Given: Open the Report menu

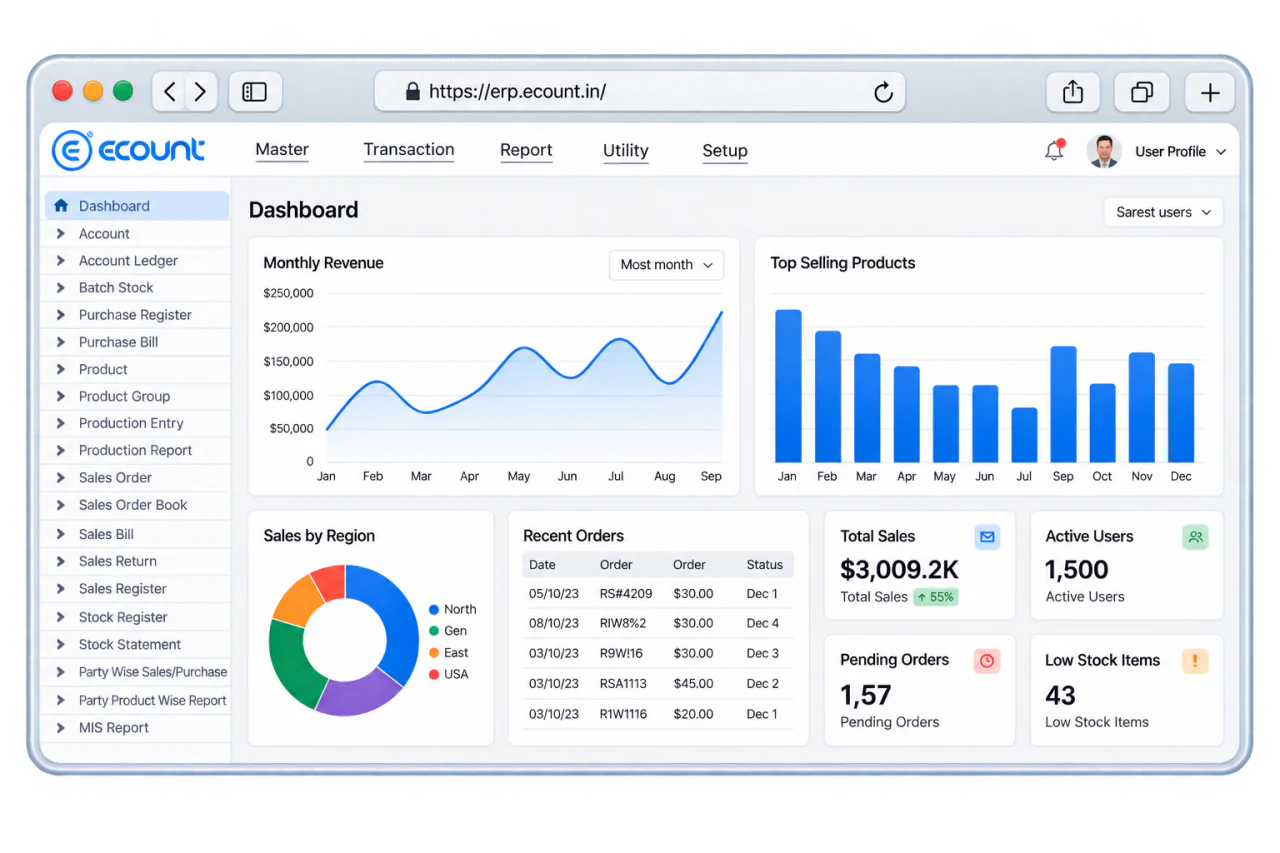Looking at the screenshot, I should [x=526, y=151].
